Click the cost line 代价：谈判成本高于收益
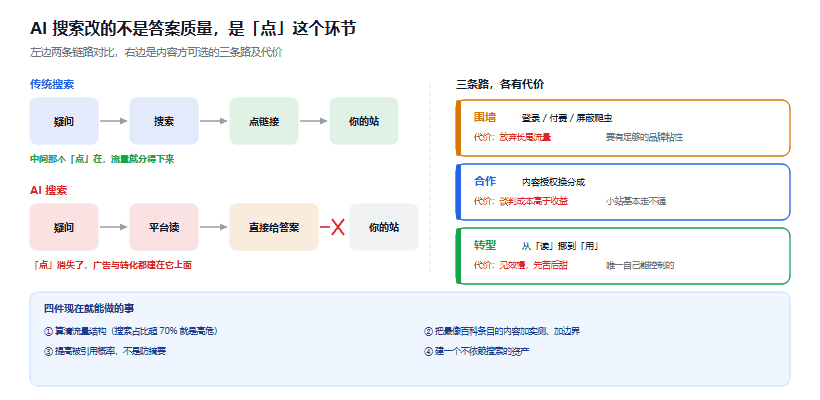 521,201
